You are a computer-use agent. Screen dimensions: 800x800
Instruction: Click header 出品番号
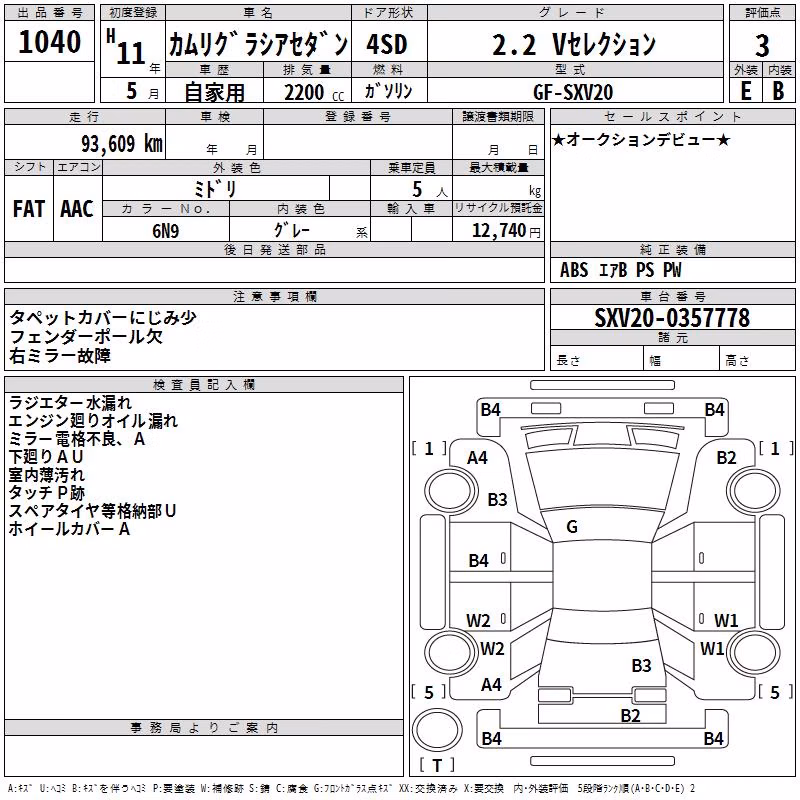pyautogui.click(x=49, y=13)
